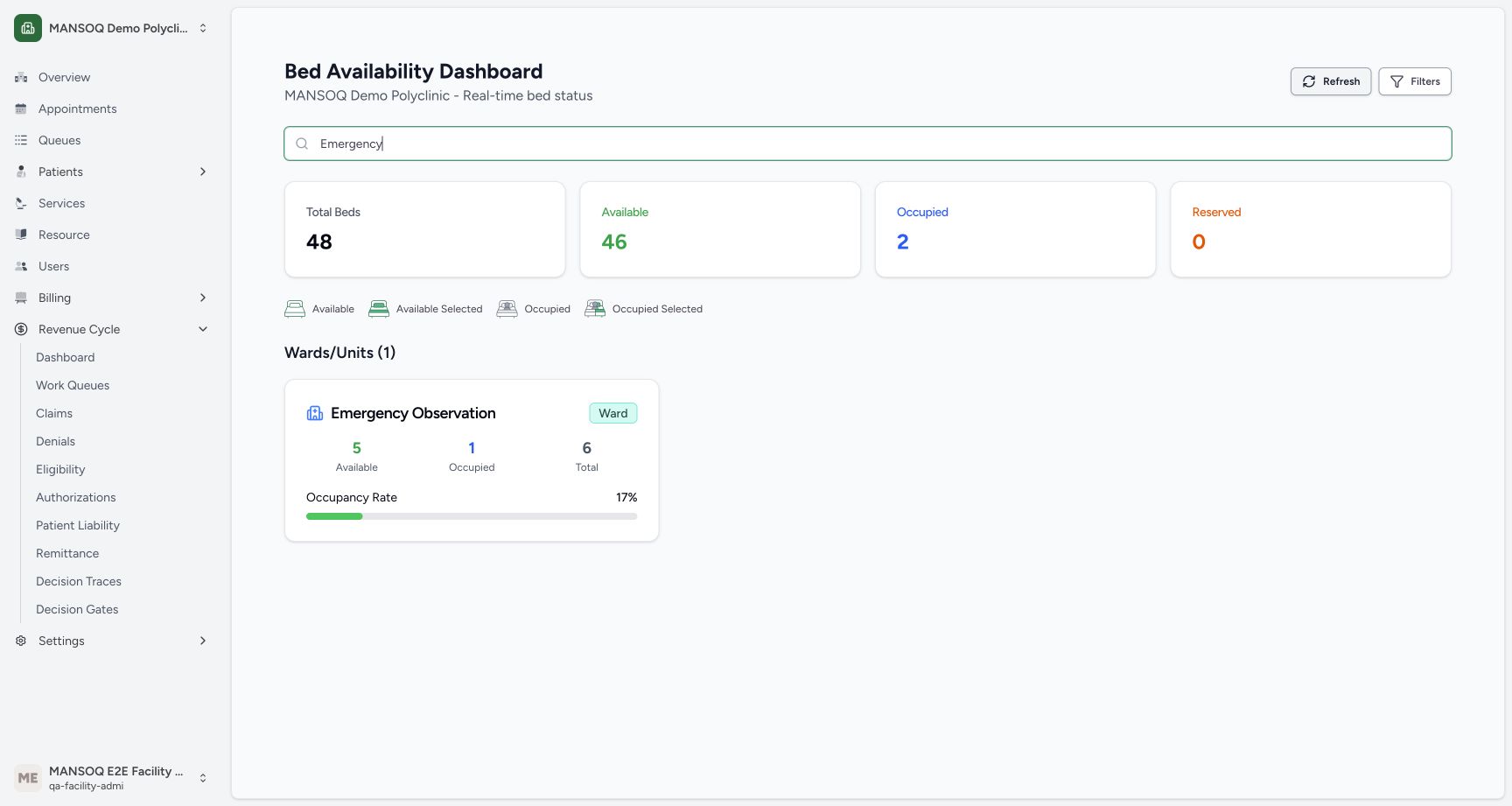The height and width of the screenshot is (806, 1512).
Task: Click the Available Selected bed legend icon
Action: click(379, 309)
